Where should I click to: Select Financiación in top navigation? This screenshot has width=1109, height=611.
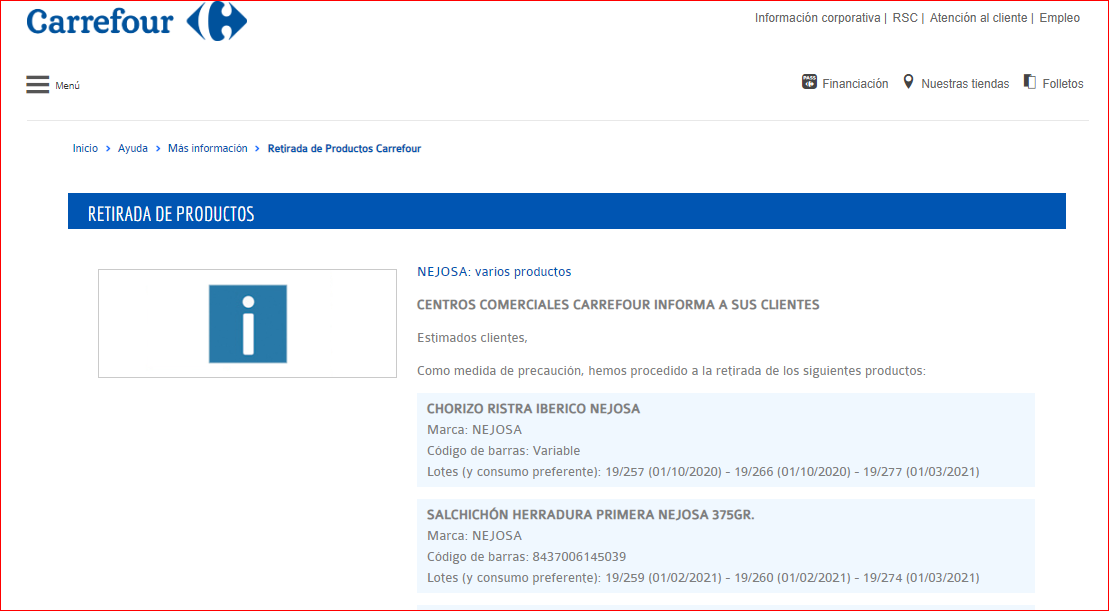(855, 84)
